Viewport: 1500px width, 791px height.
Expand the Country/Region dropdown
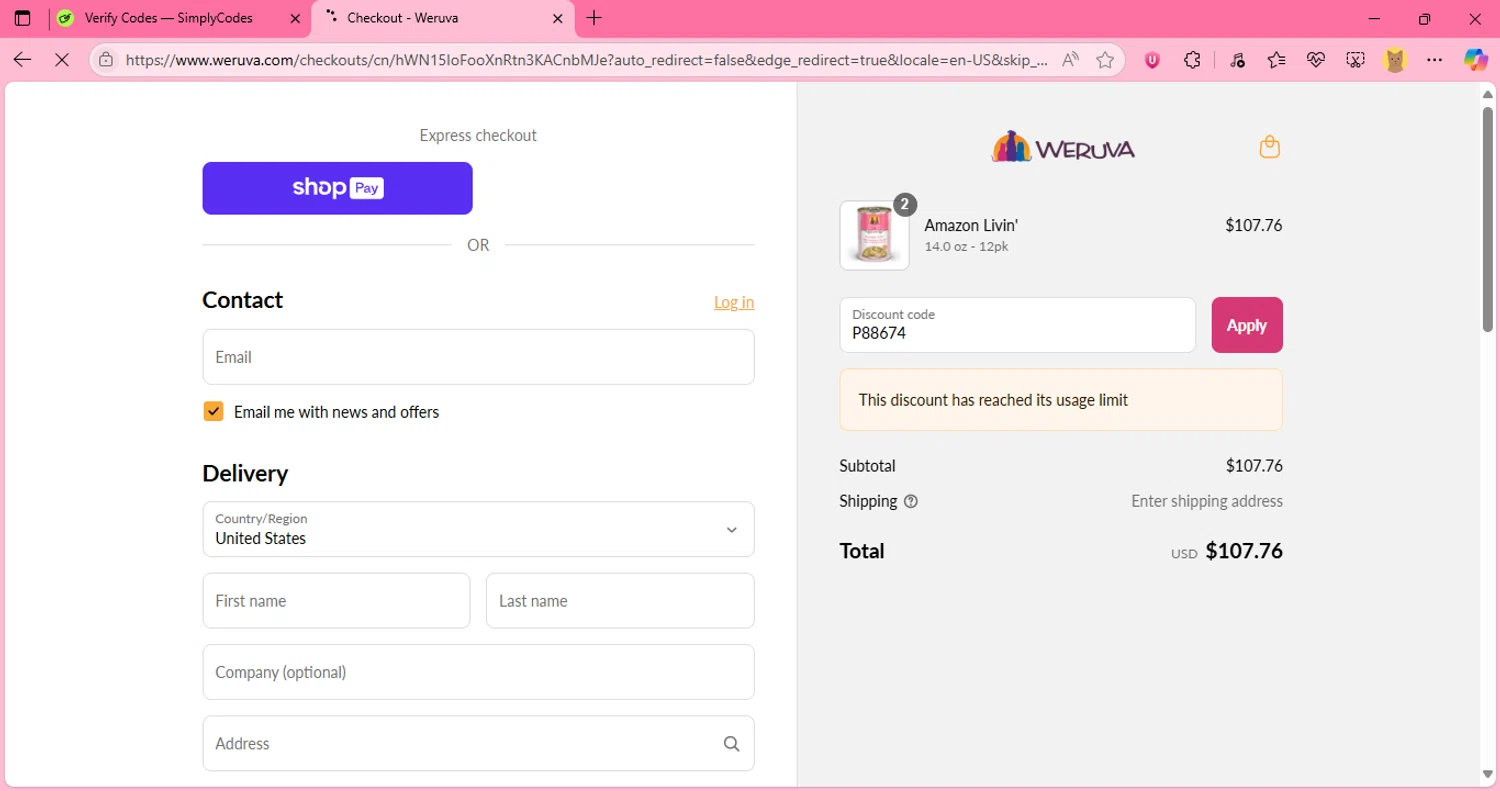click(478, 529)
